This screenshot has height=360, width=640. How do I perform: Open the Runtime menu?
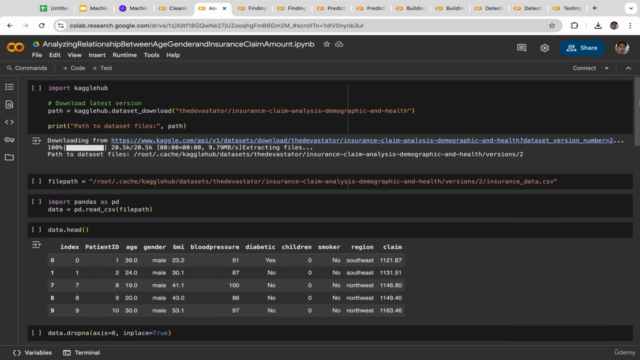(124, 55)
